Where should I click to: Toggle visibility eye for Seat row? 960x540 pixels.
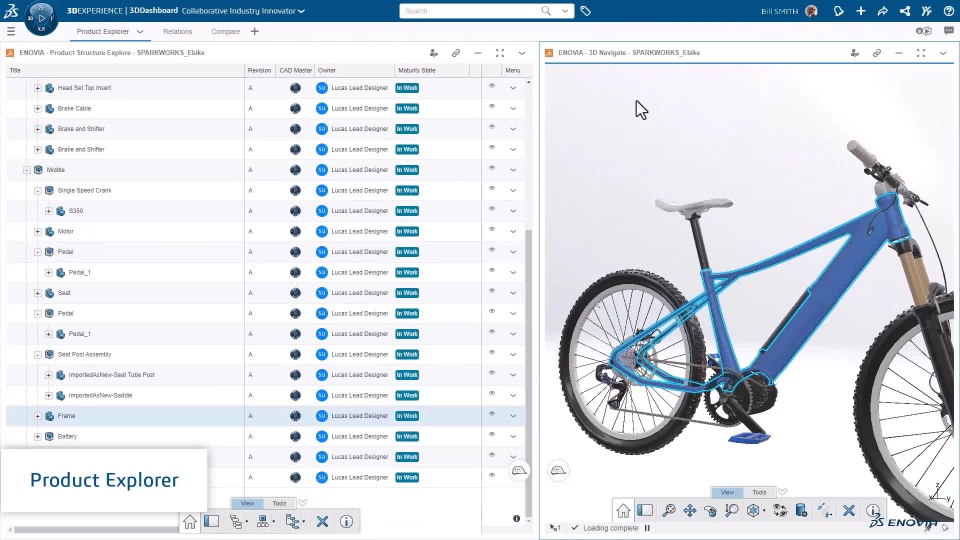(x=492, y=291)
